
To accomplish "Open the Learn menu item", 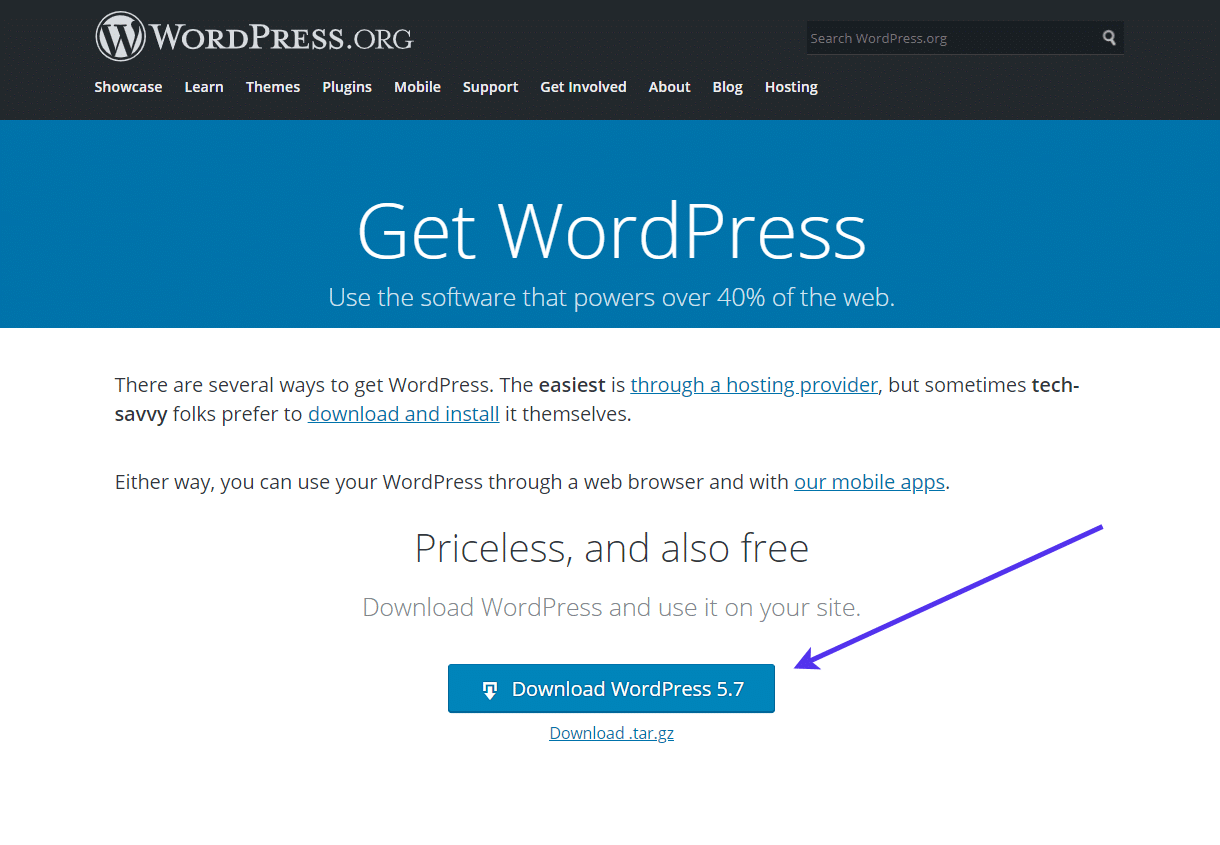I will [x=204, y=87].
